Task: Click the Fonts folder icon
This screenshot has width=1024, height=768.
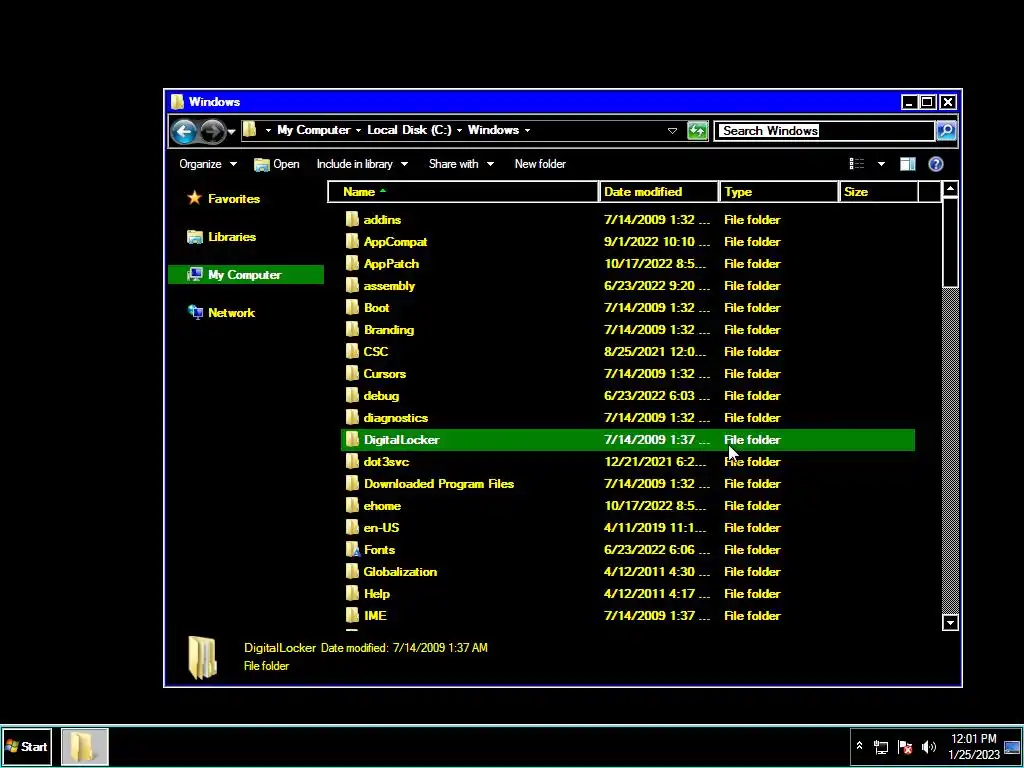Action: coord(353,550)
